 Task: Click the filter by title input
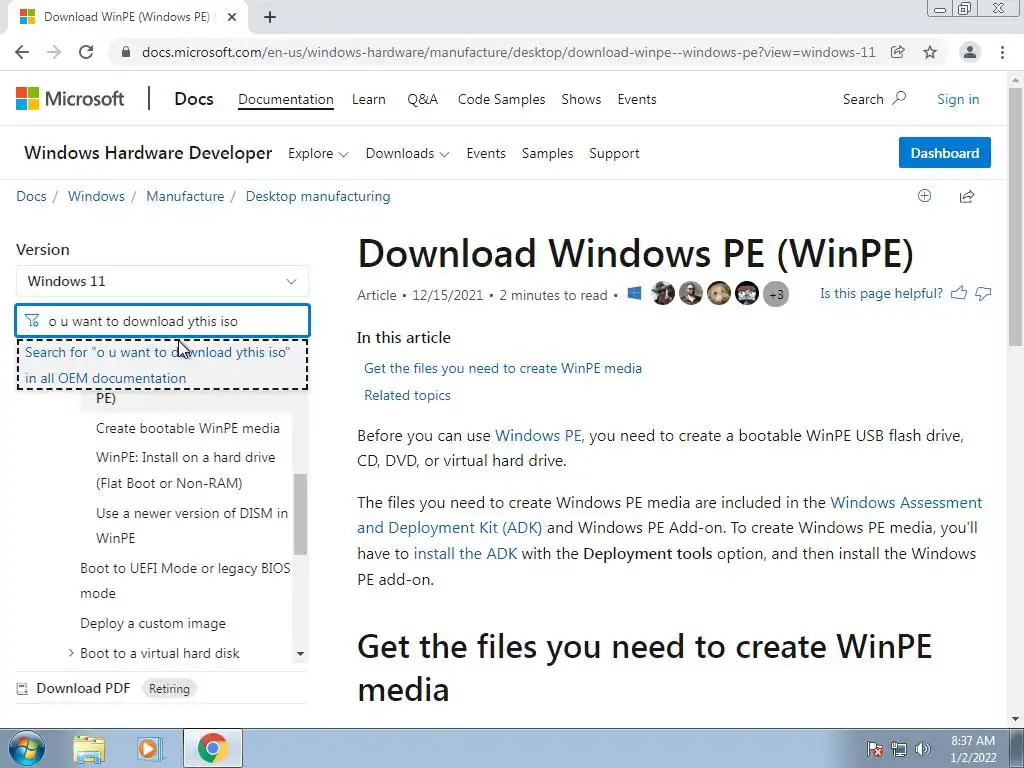[163, 321]
